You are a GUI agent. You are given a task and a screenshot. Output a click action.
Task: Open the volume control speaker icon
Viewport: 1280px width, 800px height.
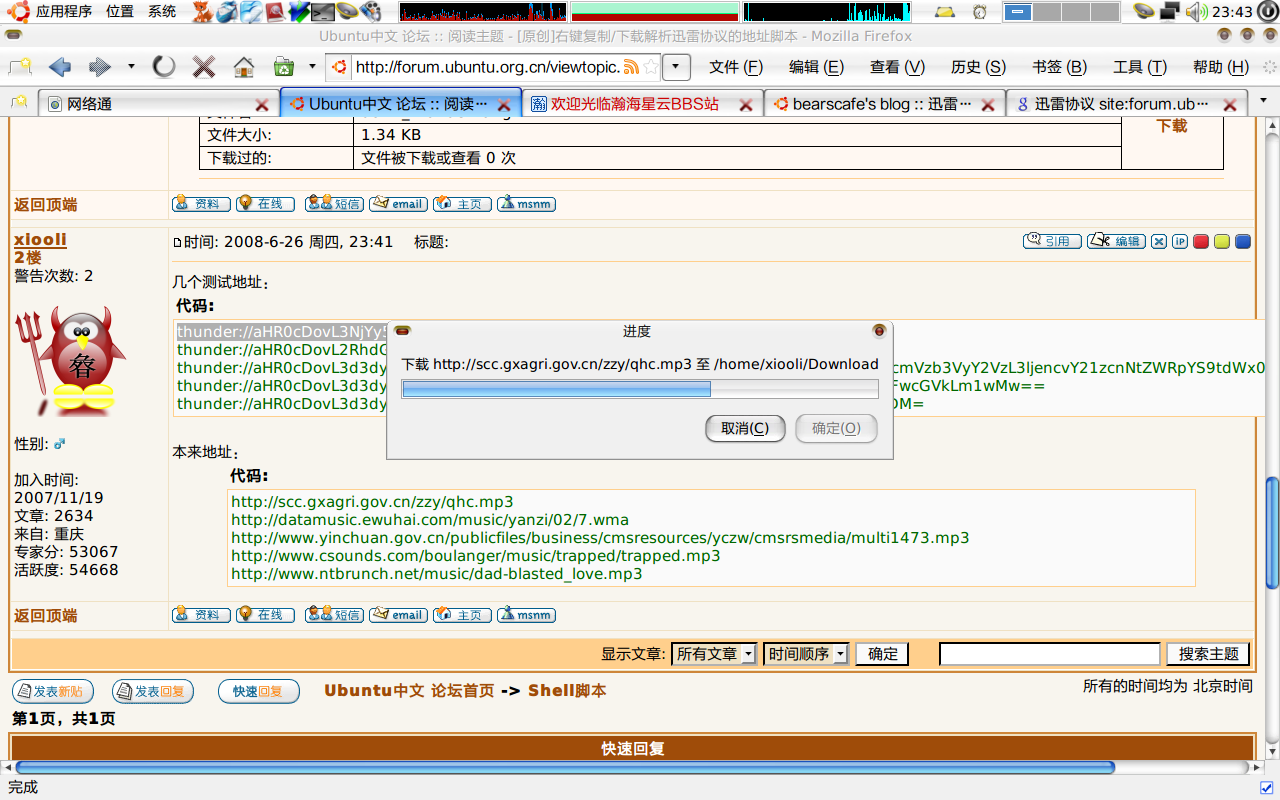pos(1196,12)
